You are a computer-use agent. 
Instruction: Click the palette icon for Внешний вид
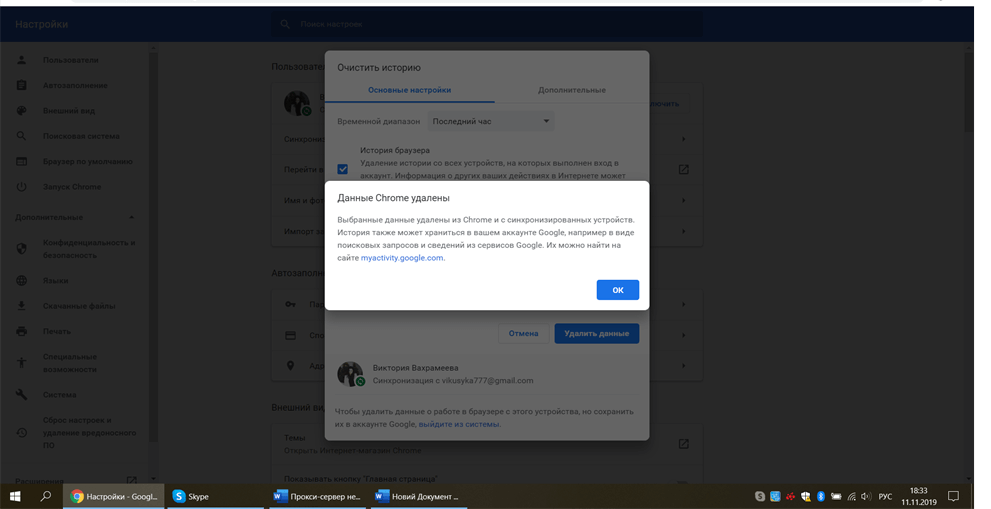pos(21,111)
